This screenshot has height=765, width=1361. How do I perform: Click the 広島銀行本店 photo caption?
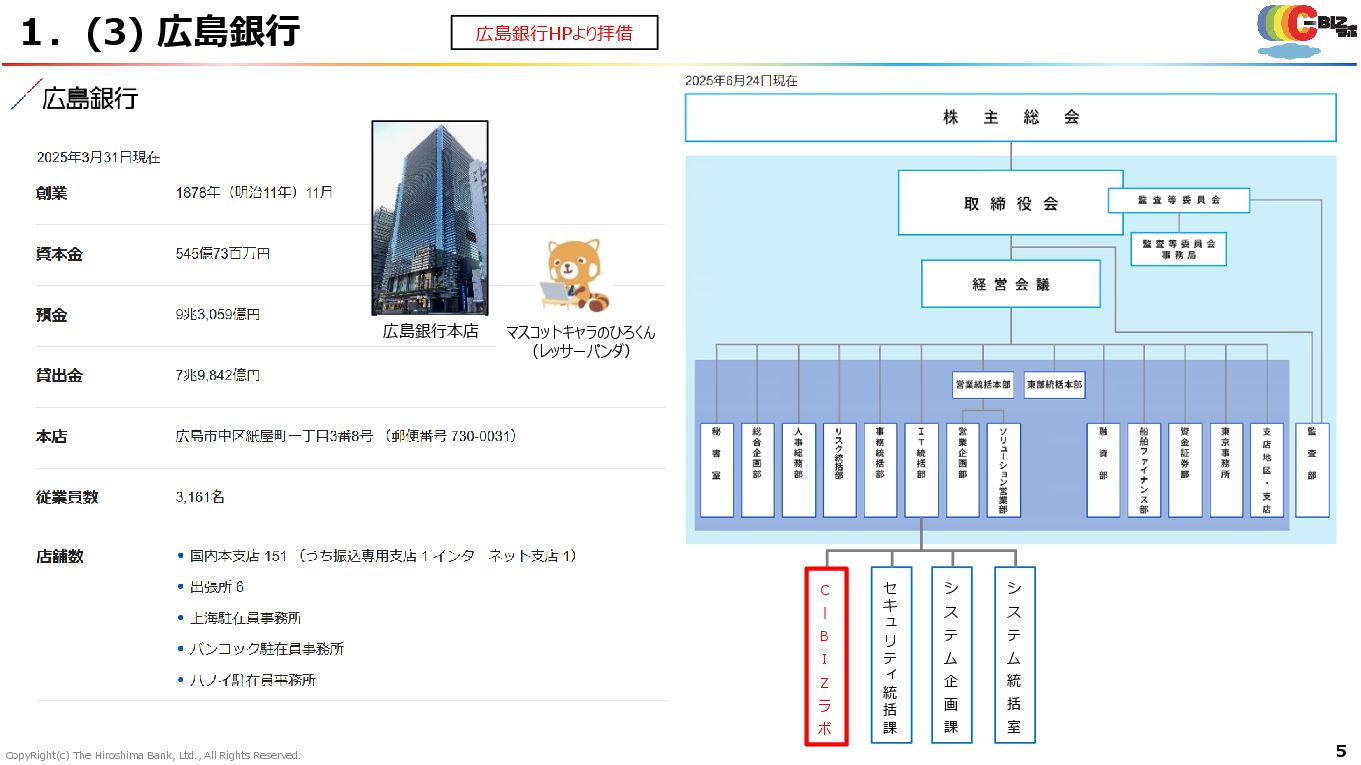[430, 331]
